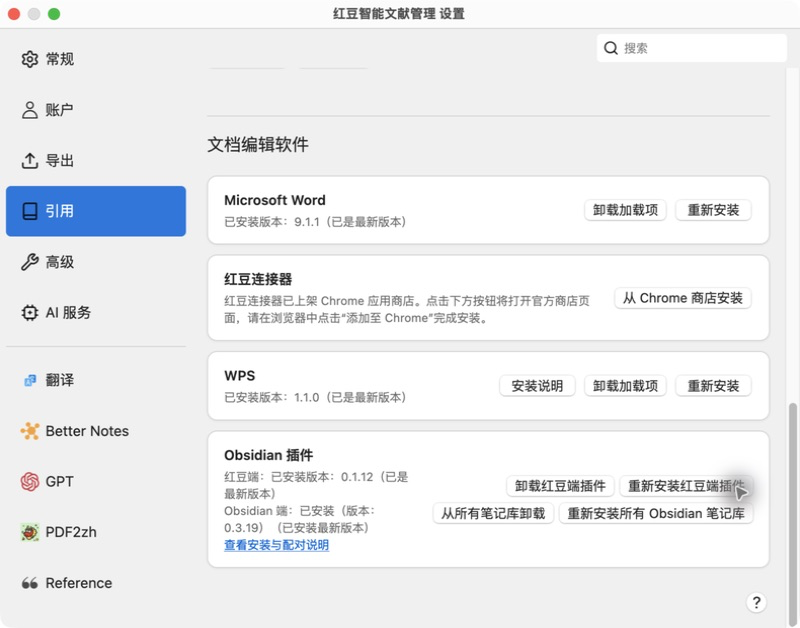Click the GPT logo icon
The width and height of the screenshot is (800, 628).
[30, 482]
